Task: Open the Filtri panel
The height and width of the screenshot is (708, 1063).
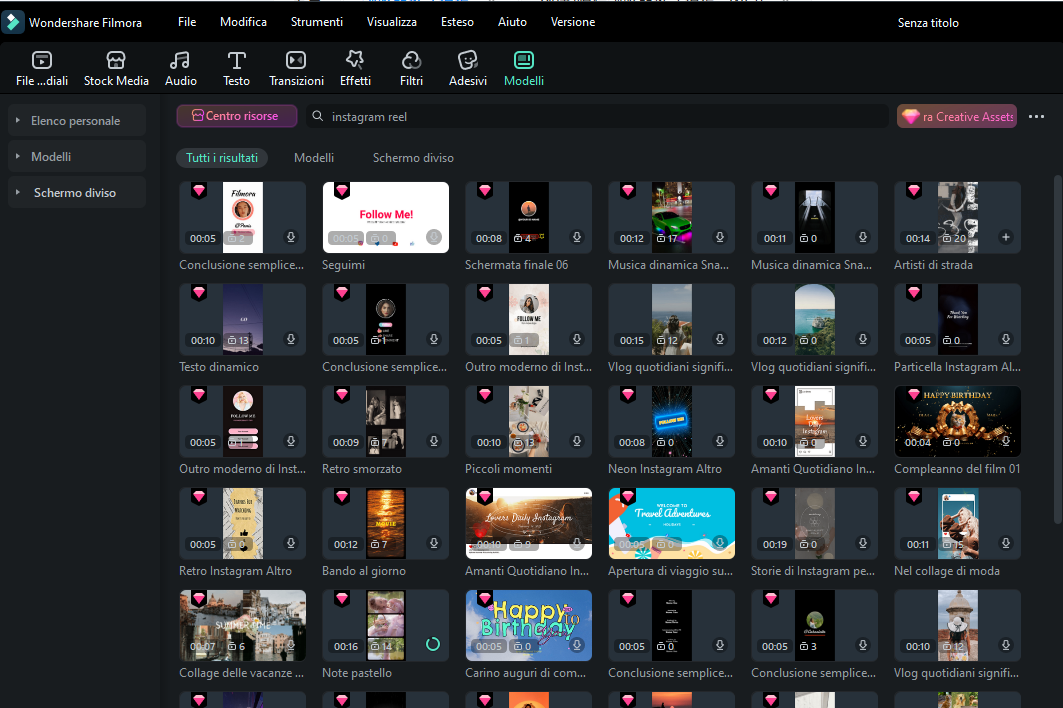Action: (x=411, y=67)
